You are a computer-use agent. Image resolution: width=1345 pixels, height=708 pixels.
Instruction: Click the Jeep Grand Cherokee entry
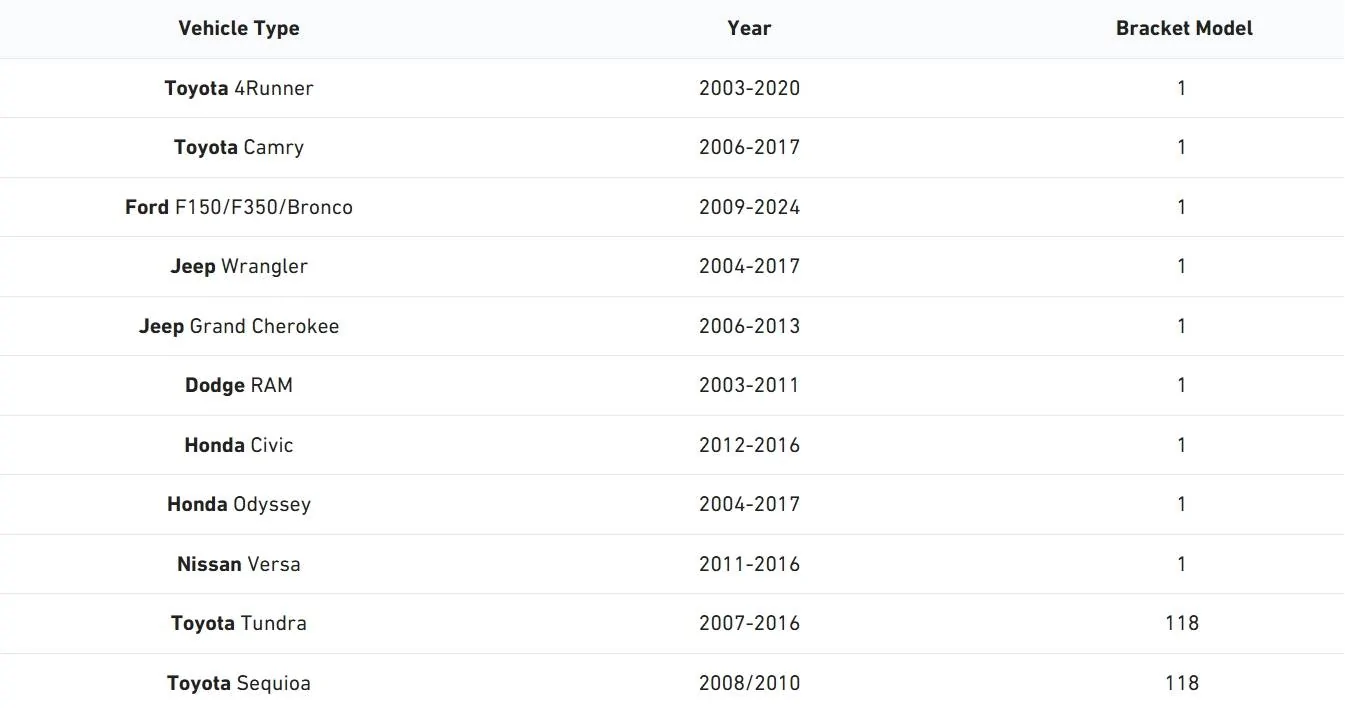pos(239,326)
